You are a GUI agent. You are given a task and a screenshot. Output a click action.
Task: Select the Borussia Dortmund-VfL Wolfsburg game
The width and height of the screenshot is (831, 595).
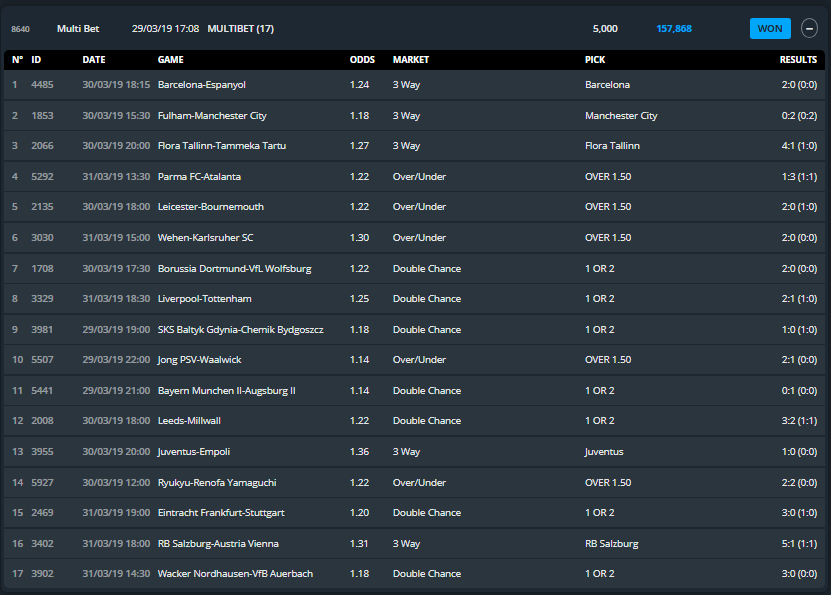click(234, 269)
